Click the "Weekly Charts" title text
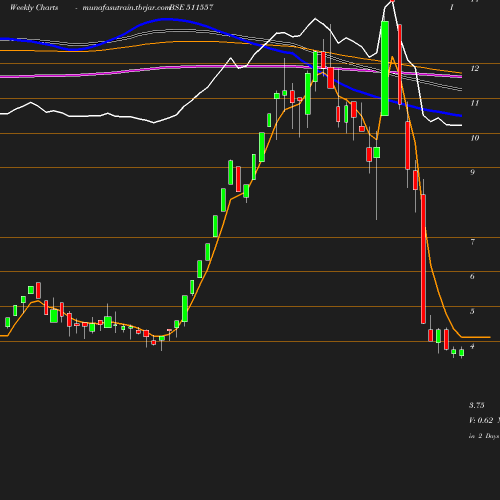 click(34, 7)
